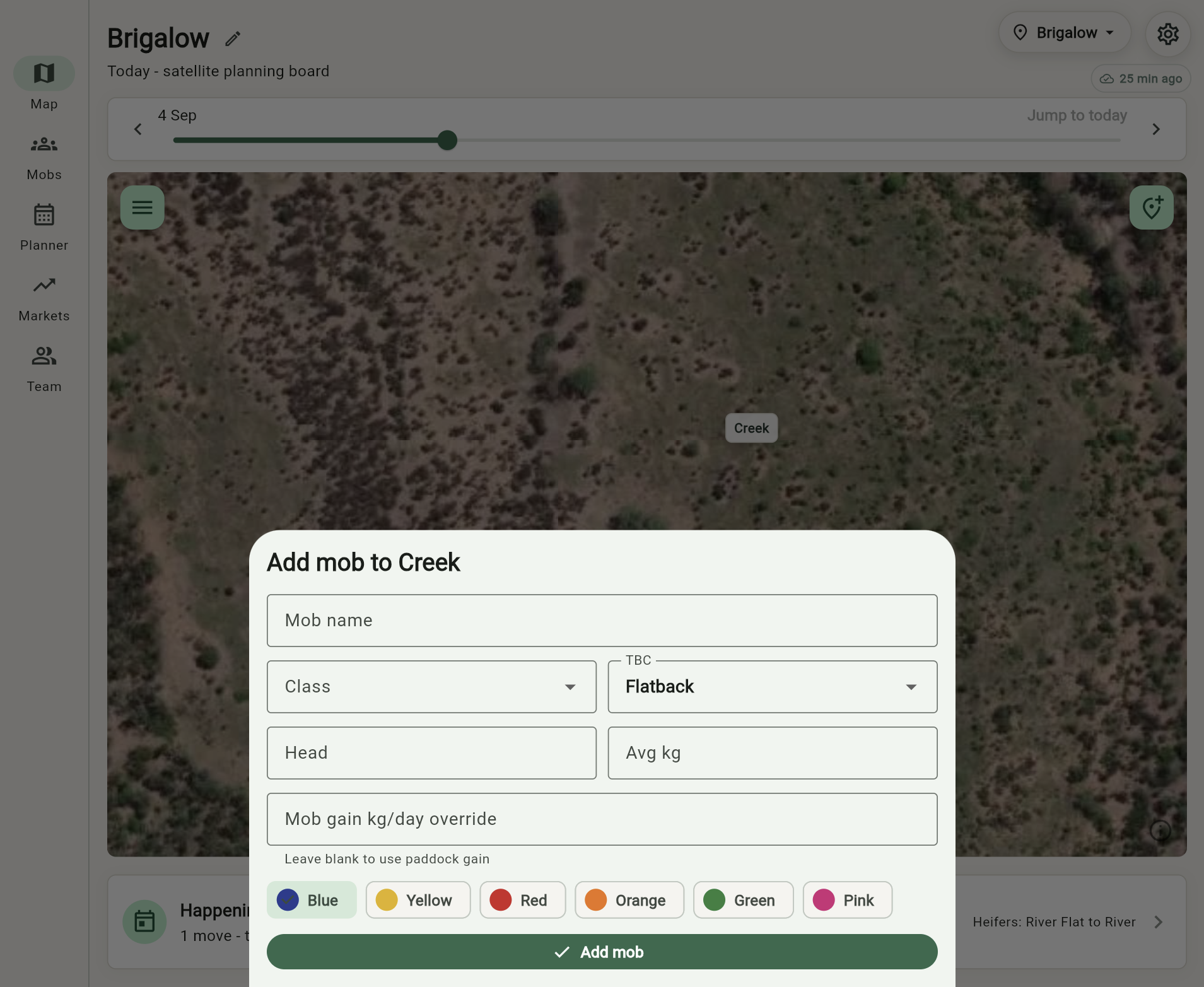Screen dimensions: 1204x987
Task: Open settings gear
Action: tap(1167, 33)
